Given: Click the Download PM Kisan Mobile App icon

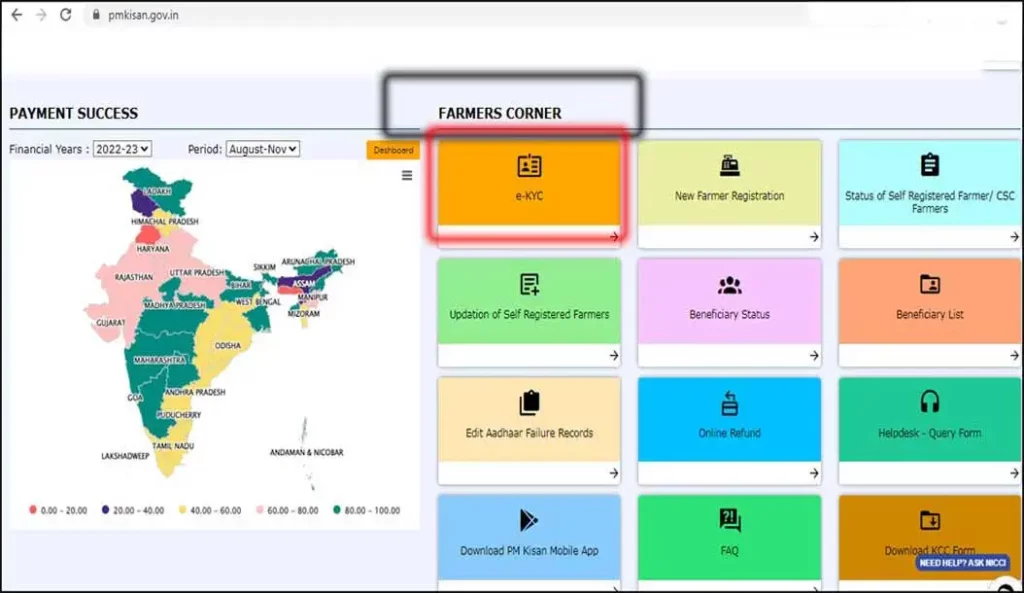Looking at the screenshot, I should [529, 519].
